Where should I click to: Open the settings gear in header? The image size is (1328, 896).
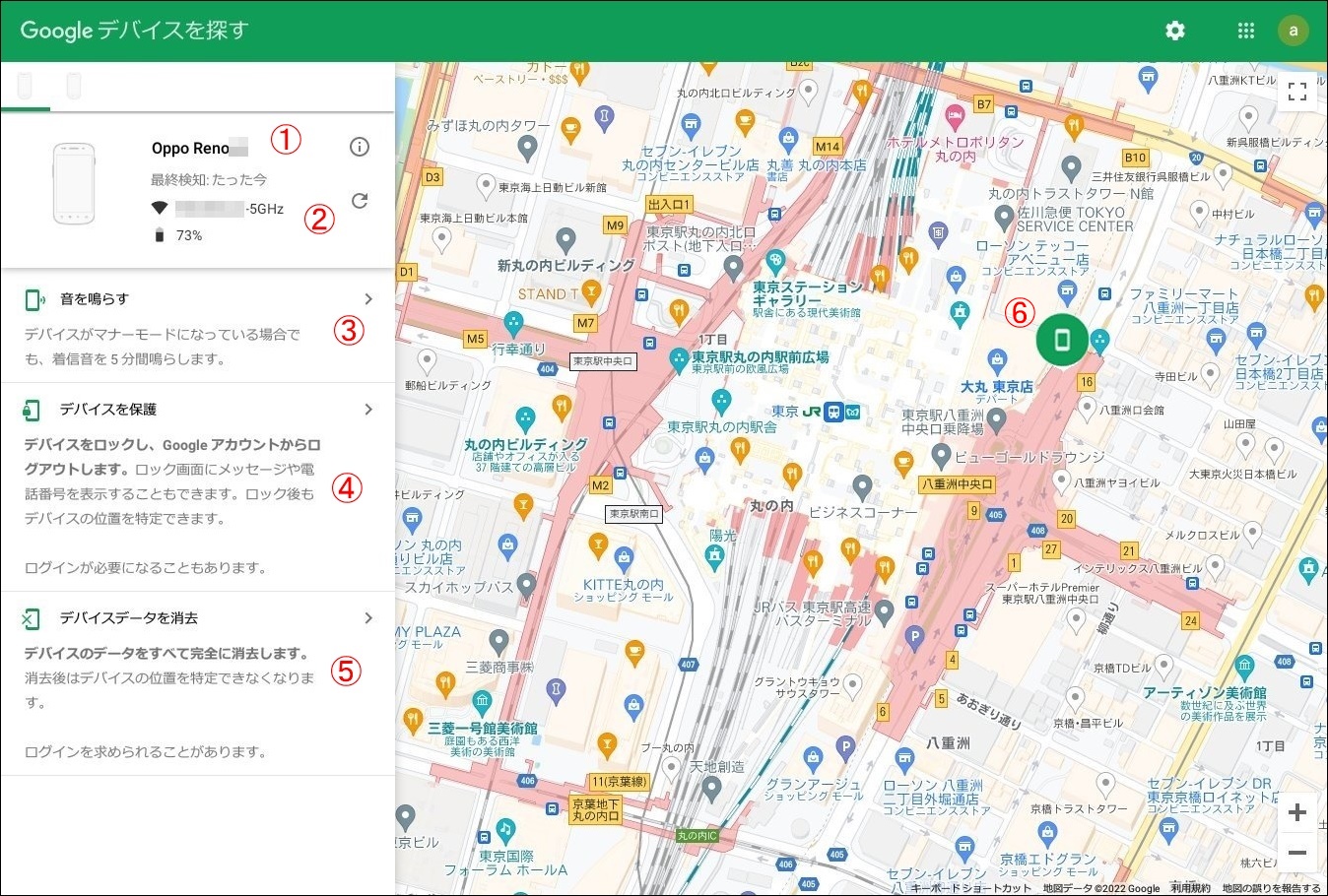1174,31
